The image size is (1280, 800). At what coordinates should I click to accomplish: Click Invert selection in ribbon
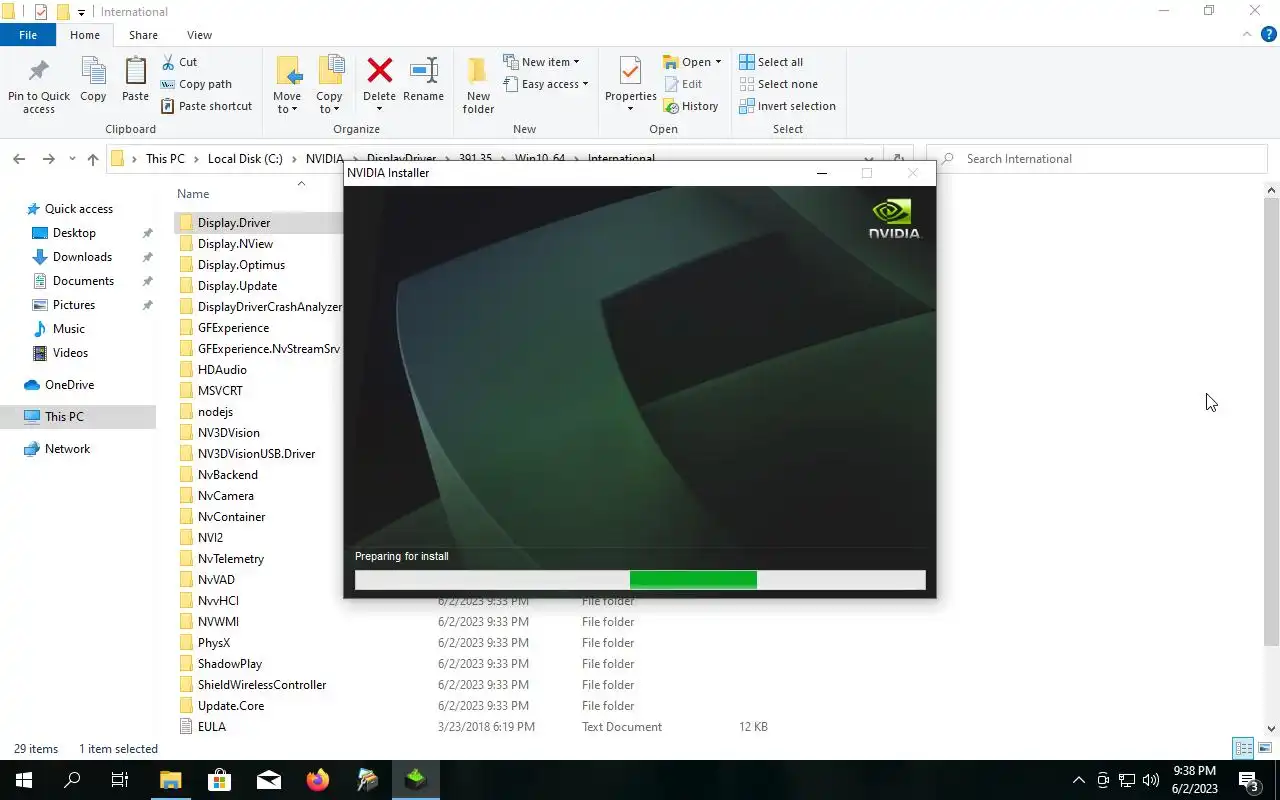tap(787, 106)
